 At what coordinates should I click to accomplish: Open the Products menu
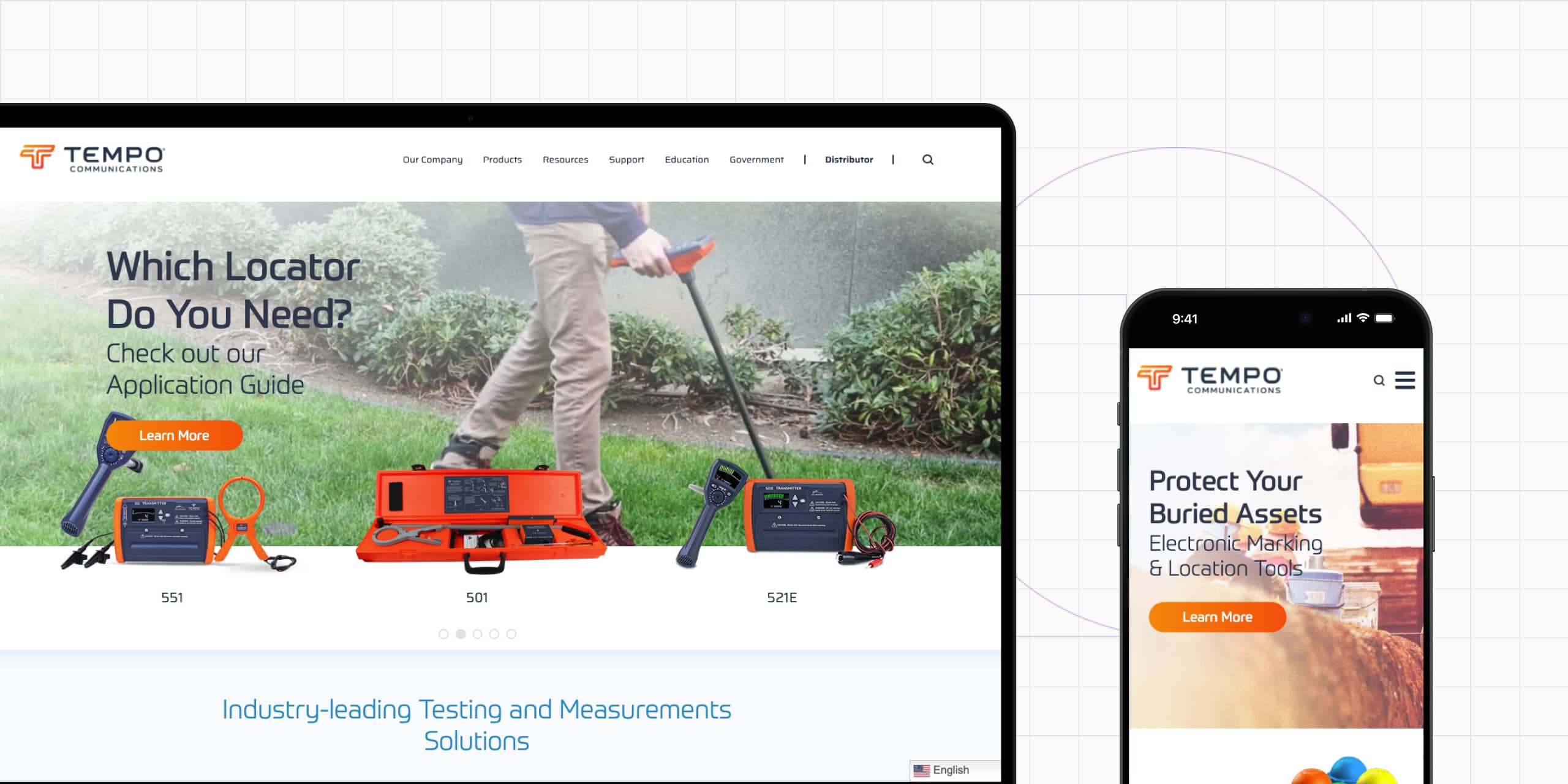click(502, 159)
